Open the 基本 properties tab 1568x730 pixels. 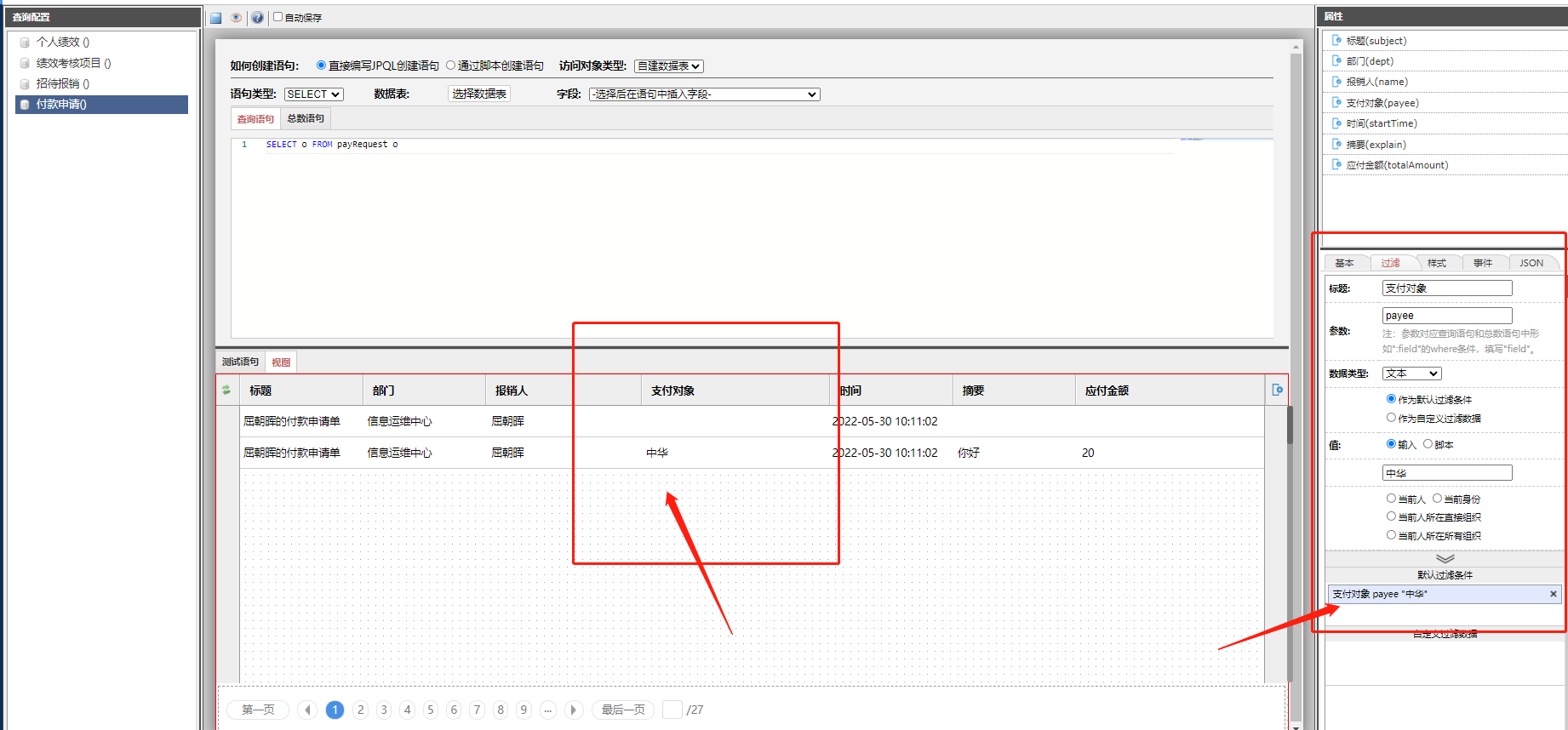[x=1344, y=263]
